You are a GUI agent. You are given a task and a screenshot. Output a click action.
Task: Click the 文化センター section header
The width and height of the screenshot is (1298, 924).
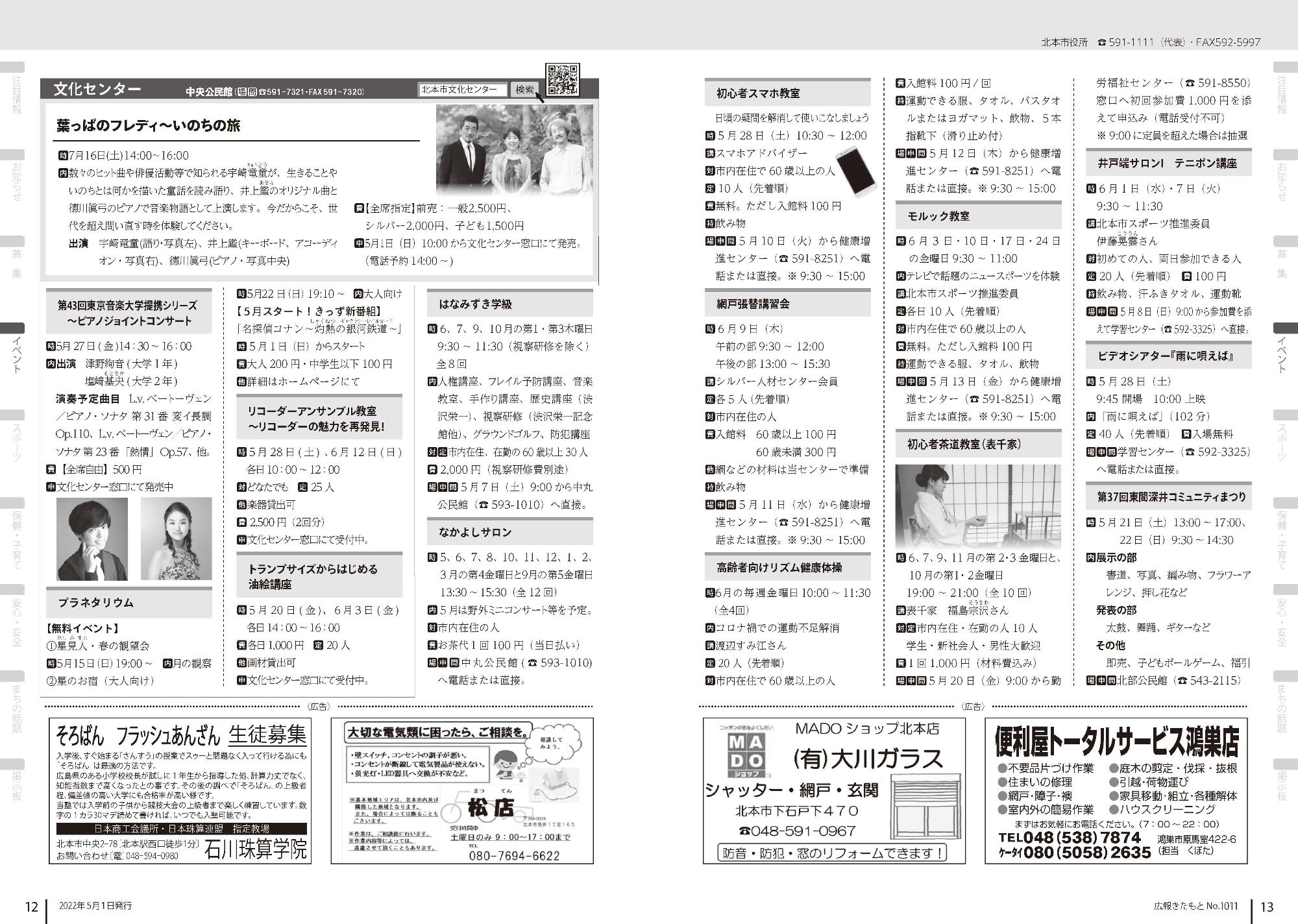tap(97, 90)
